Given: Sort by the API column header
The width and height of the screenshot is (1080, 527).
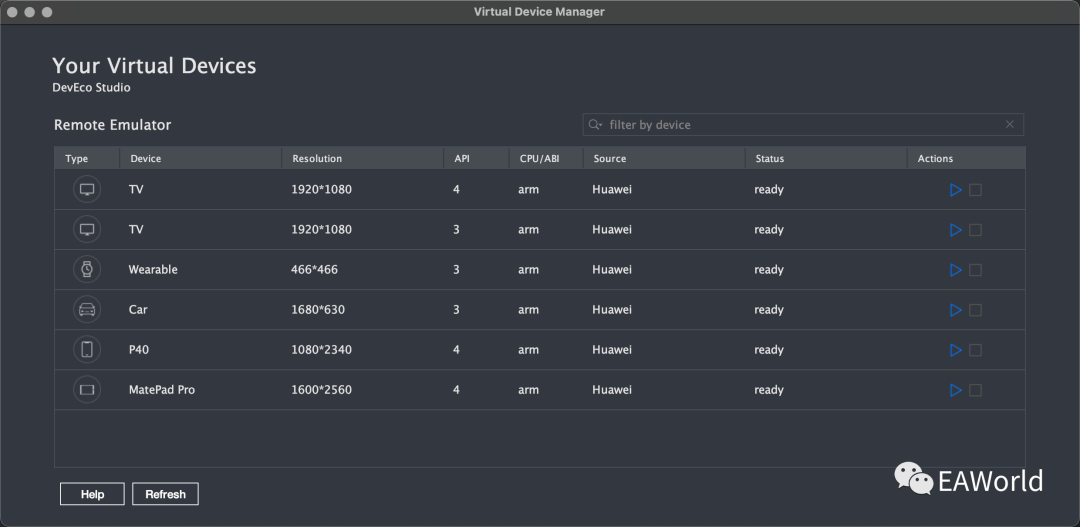Looking at the screenshot, I should tap(477, 158).
